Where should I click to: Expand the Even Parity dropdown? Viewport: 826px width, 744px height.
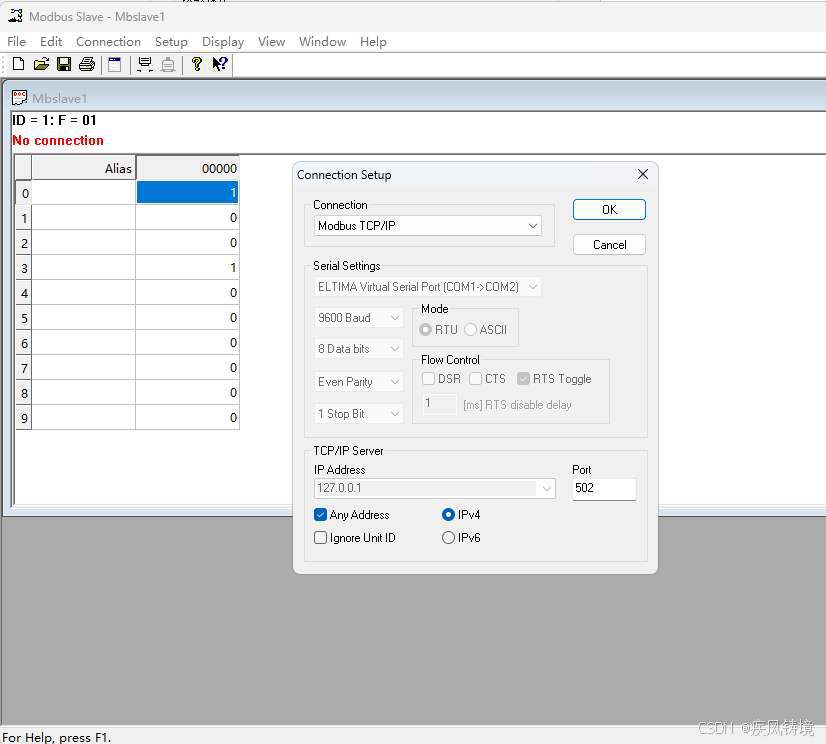[x=359, y=382]
